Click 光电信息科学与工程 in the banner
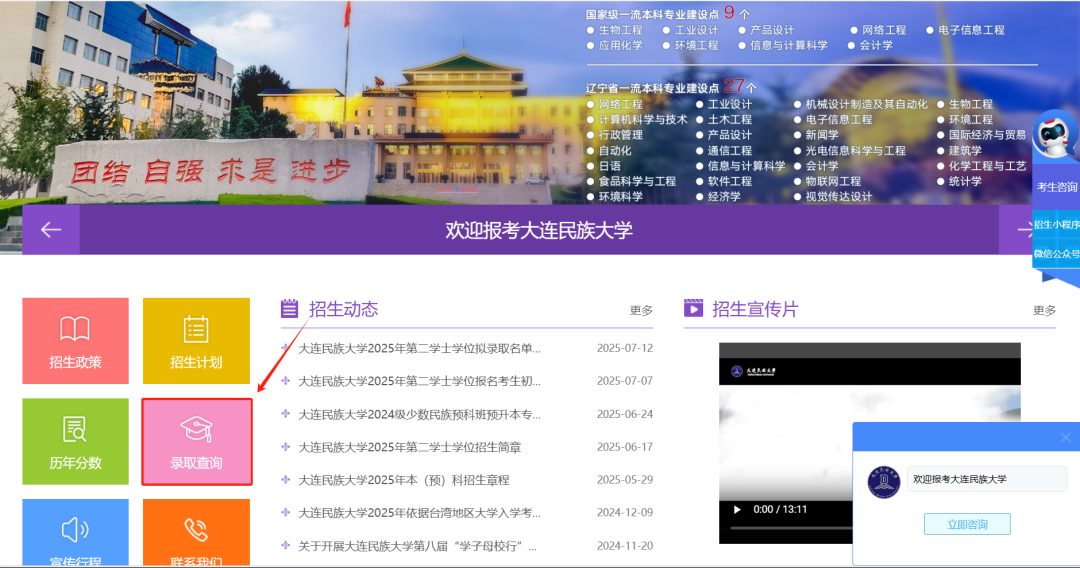1080x568 pixels. click(x=855, y=151)
